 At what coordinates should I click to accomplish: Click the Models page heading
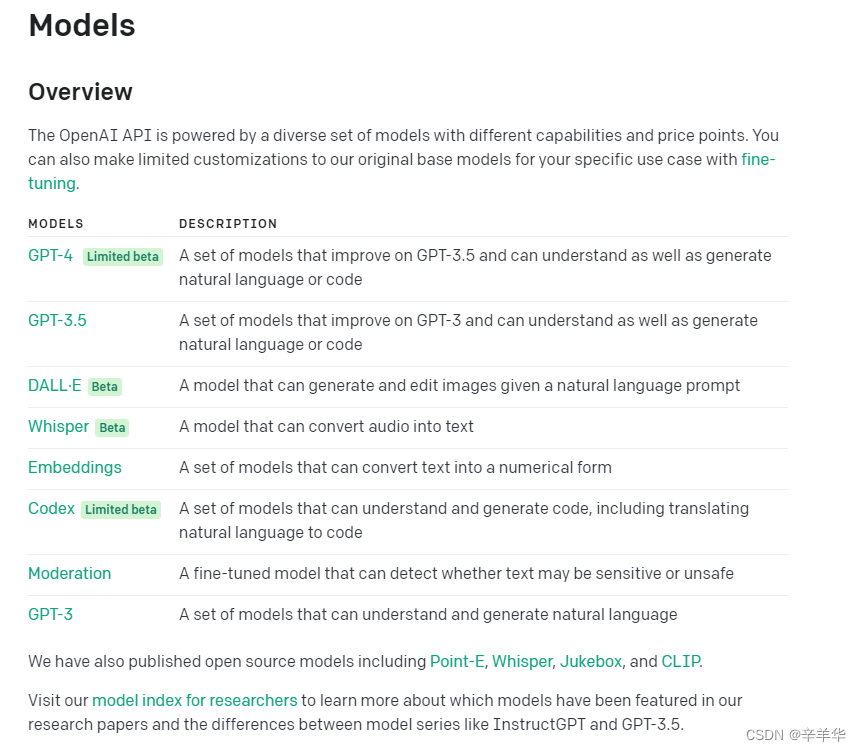coord(82,26)
